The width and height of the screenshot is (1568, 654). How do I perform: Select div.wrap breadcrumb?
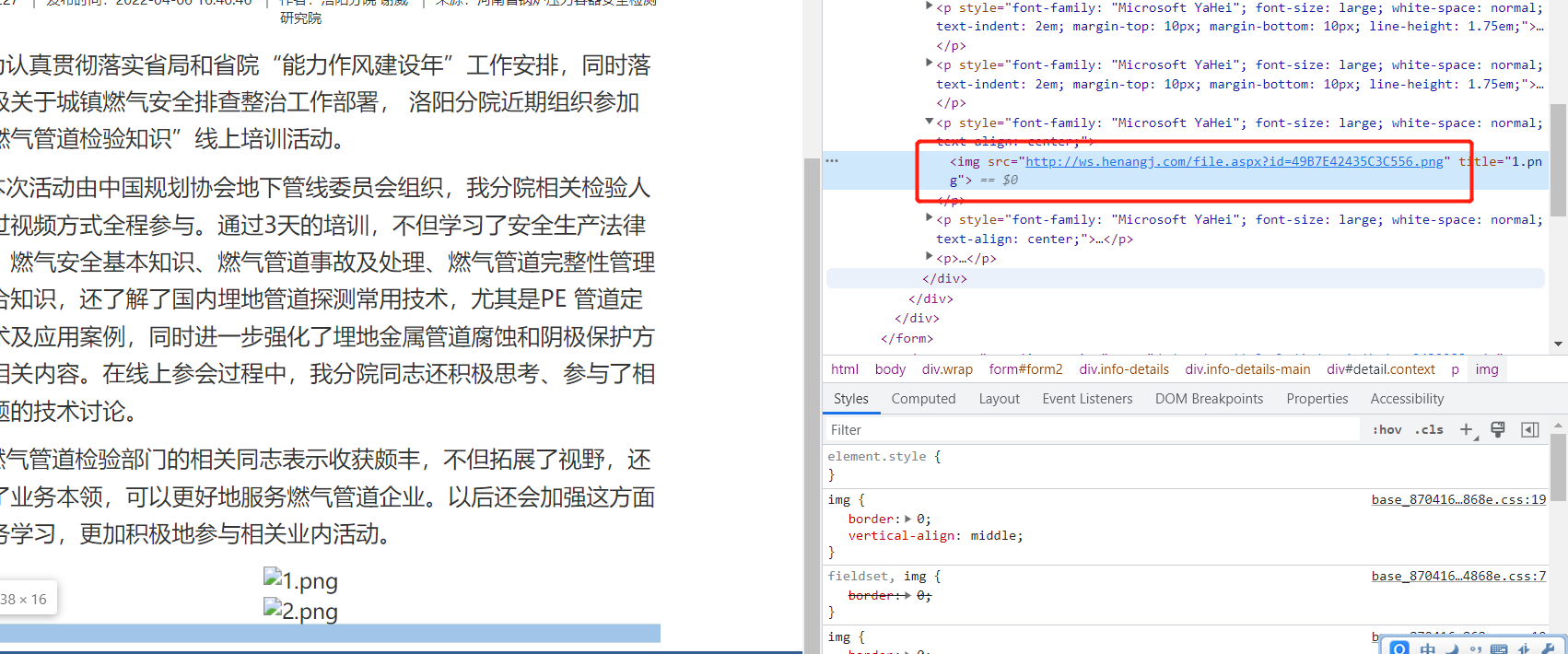click(947, 369)
